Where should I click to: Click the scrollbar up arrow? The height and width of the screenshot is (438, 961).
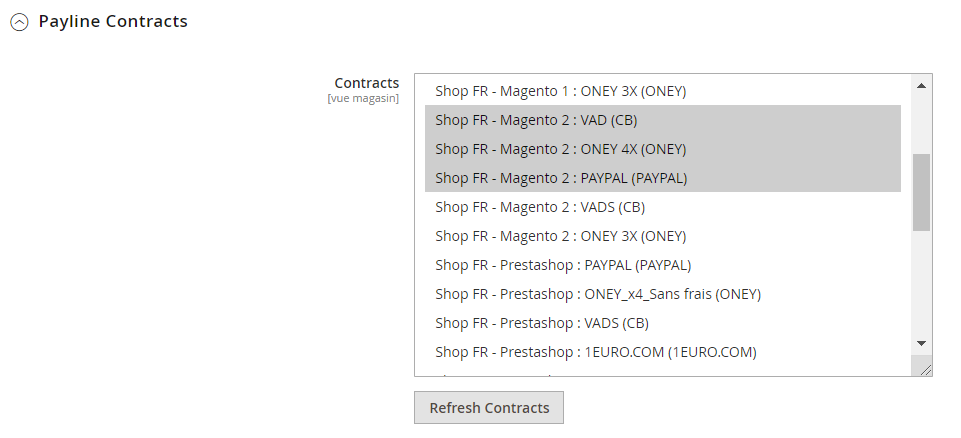tap(921, 85)
